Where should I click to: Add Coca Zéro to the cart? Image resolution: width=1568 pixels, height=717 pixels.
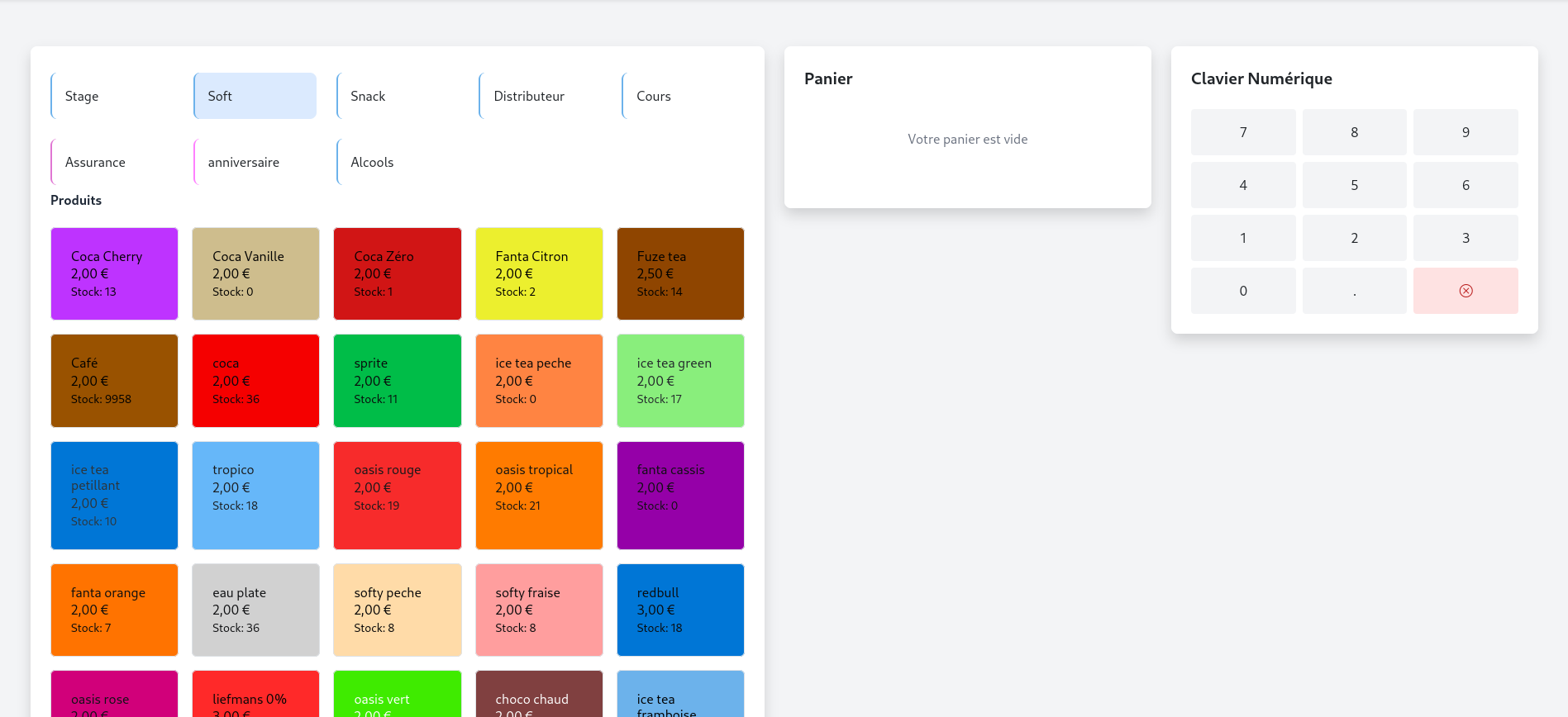tap(398, 273)
